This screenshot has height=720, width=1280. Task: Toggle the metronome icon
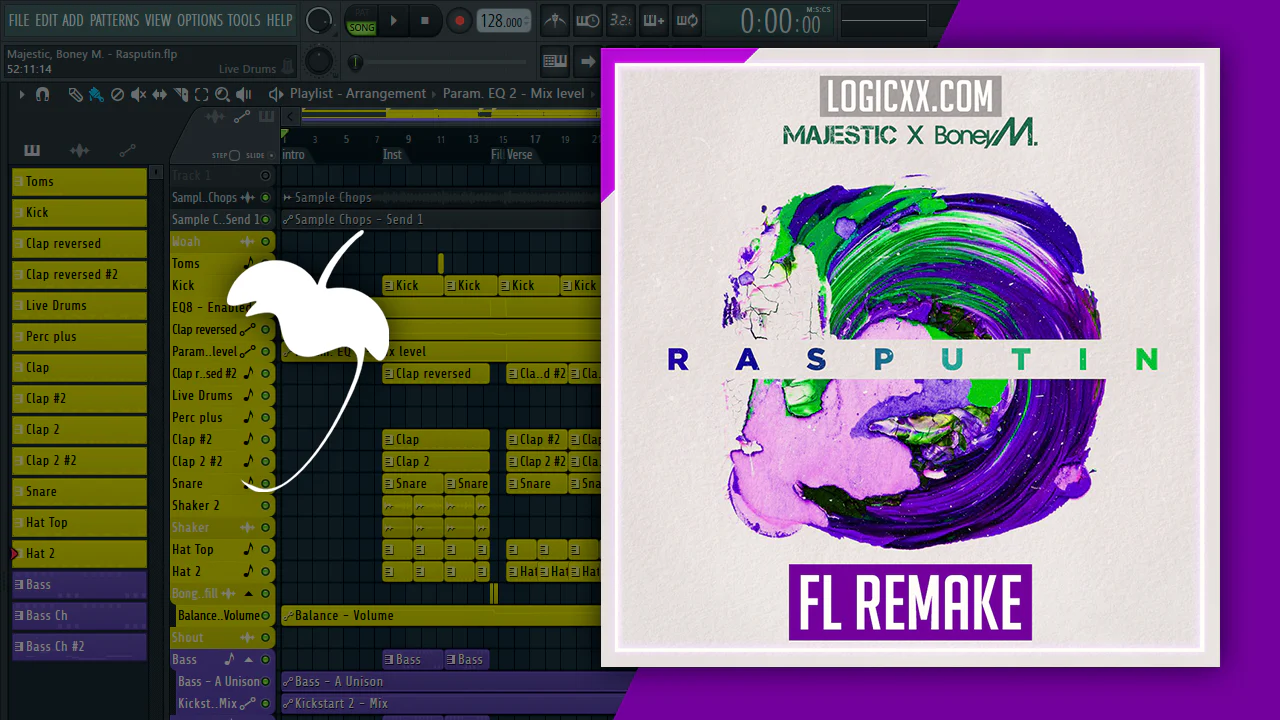tap(554, 20)
